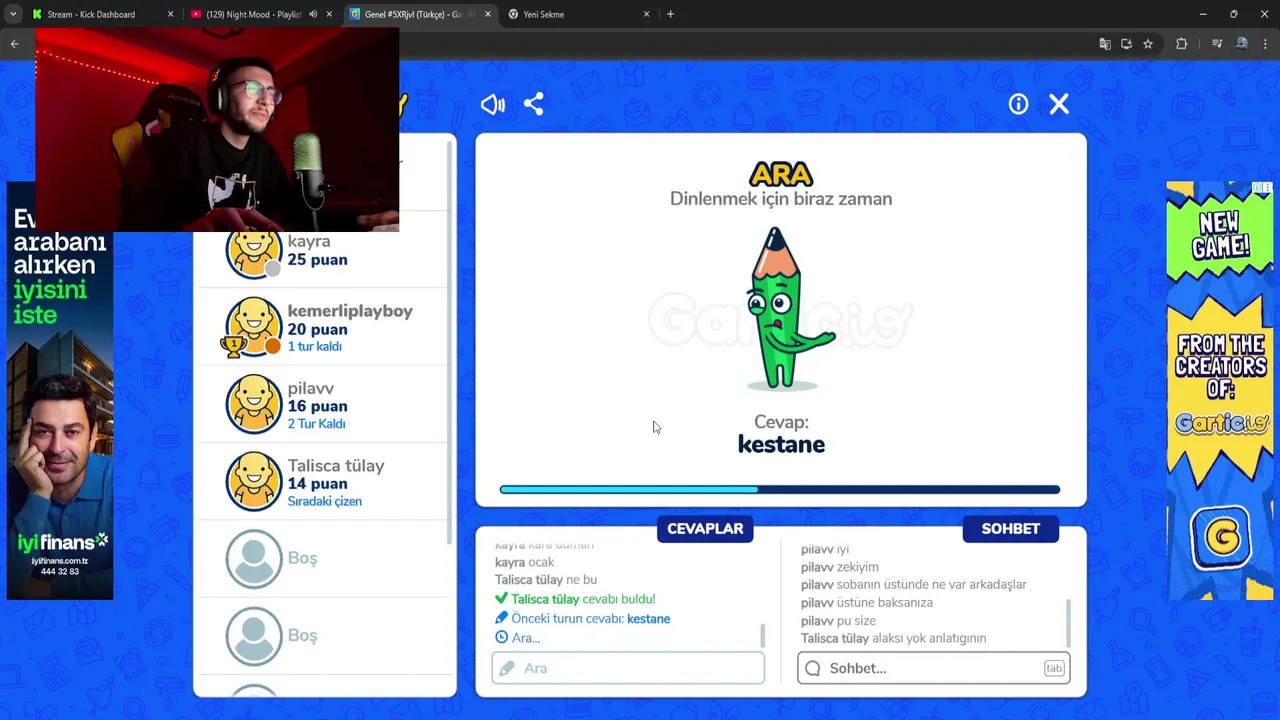The width and height of the screenshot is (1280, 720).
Task: Open the iyi finans advertisement banner
Action: point(60,391)
